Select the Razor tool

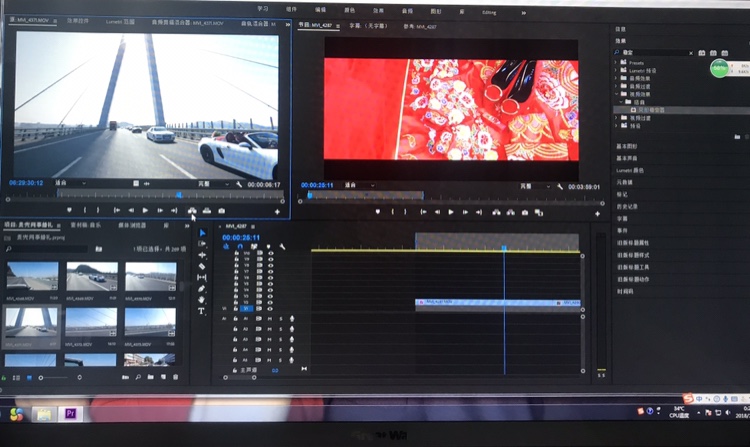coord(202,266)
